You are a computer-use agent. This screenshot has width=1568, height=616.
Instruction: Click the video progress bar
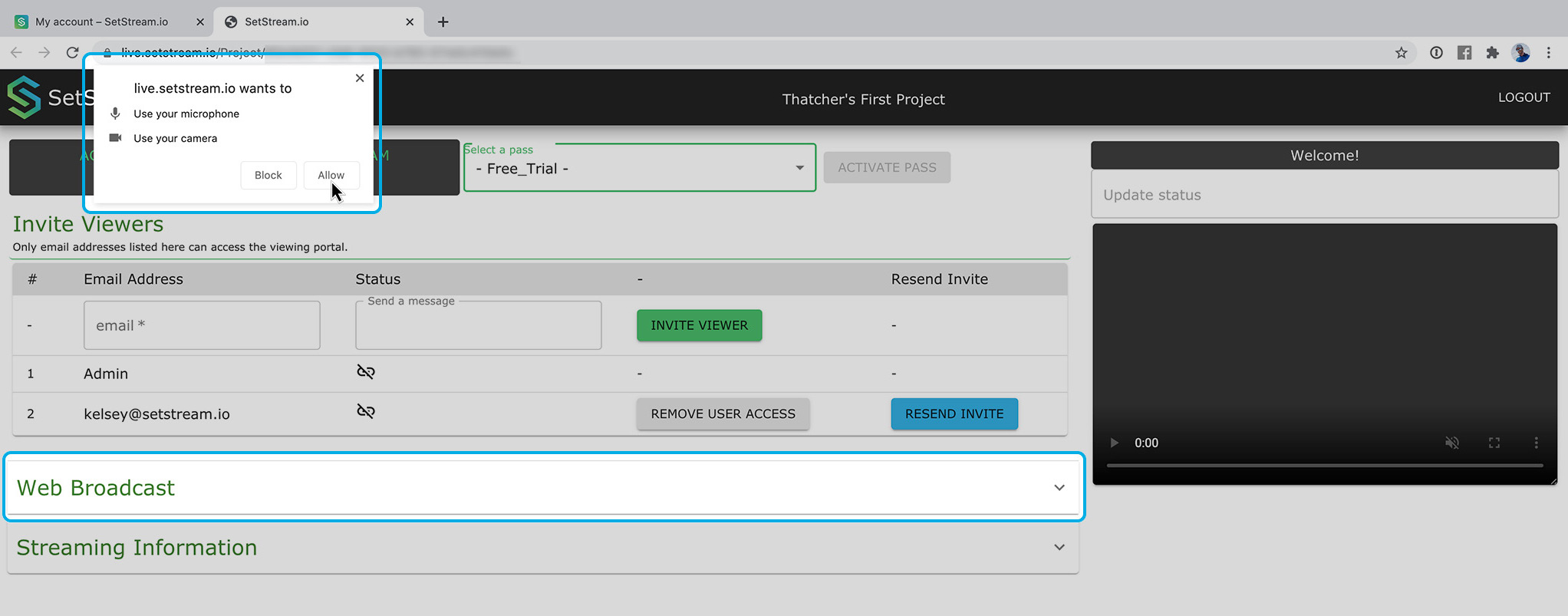click(x=1325, y=465)
